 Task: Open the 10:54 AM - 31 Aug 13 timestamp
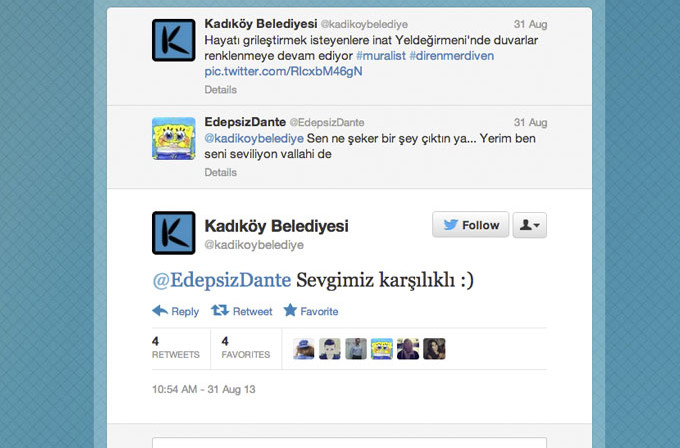click(203, 389)
